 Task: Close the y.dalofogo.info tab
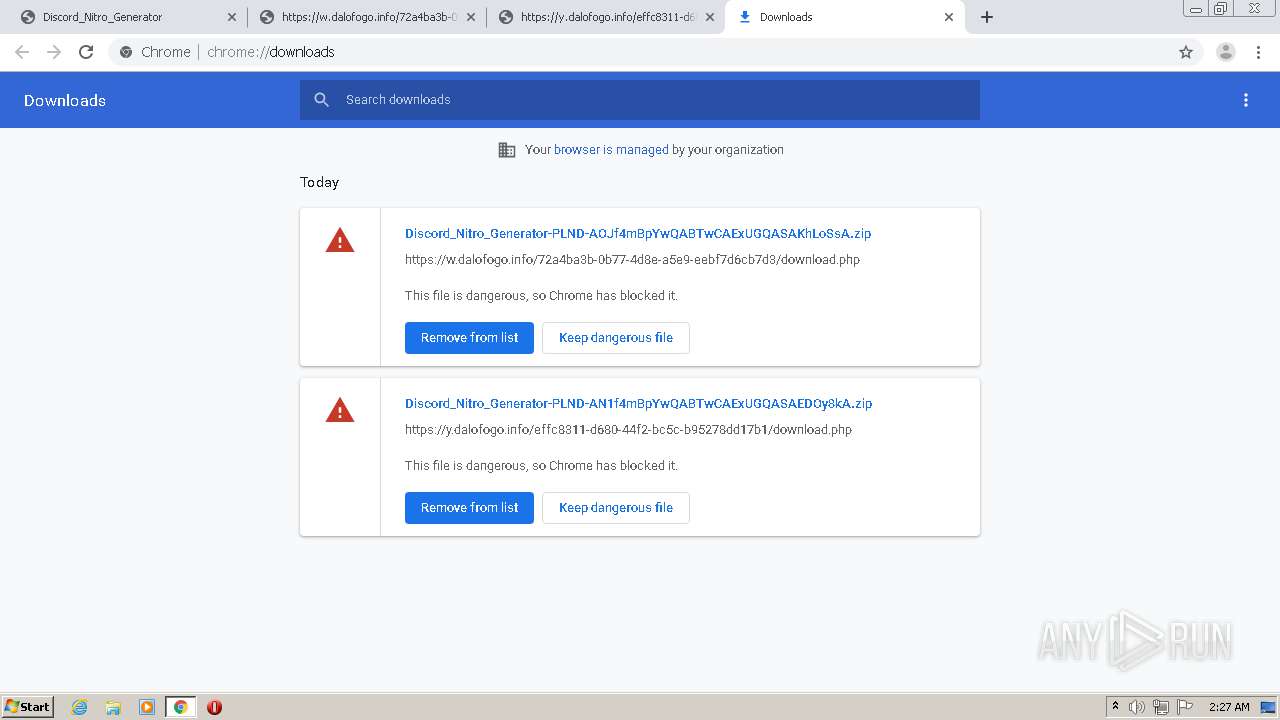710,17
